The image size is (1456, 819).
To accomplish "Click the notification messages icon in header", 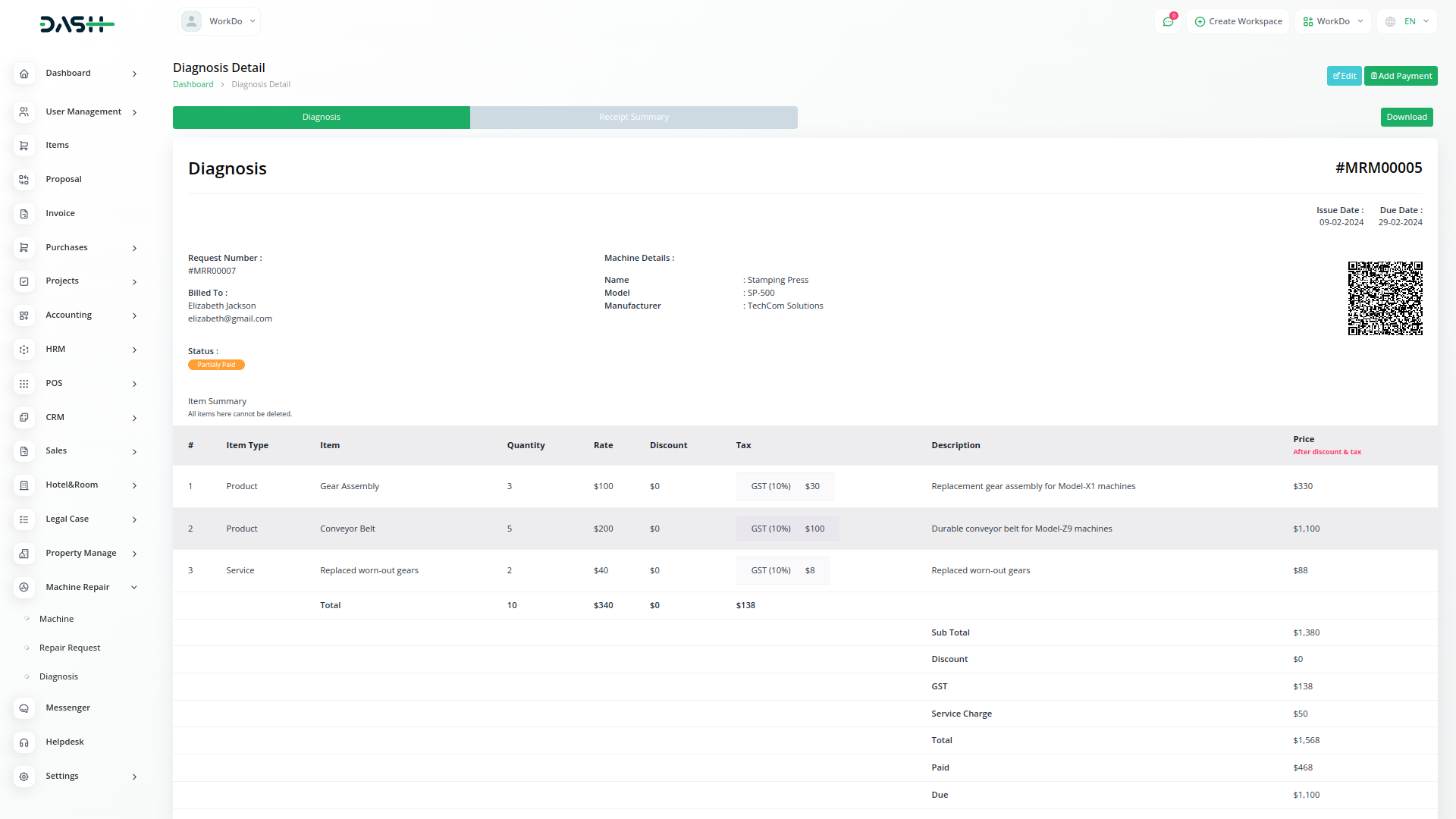I will pos(1168,21).
